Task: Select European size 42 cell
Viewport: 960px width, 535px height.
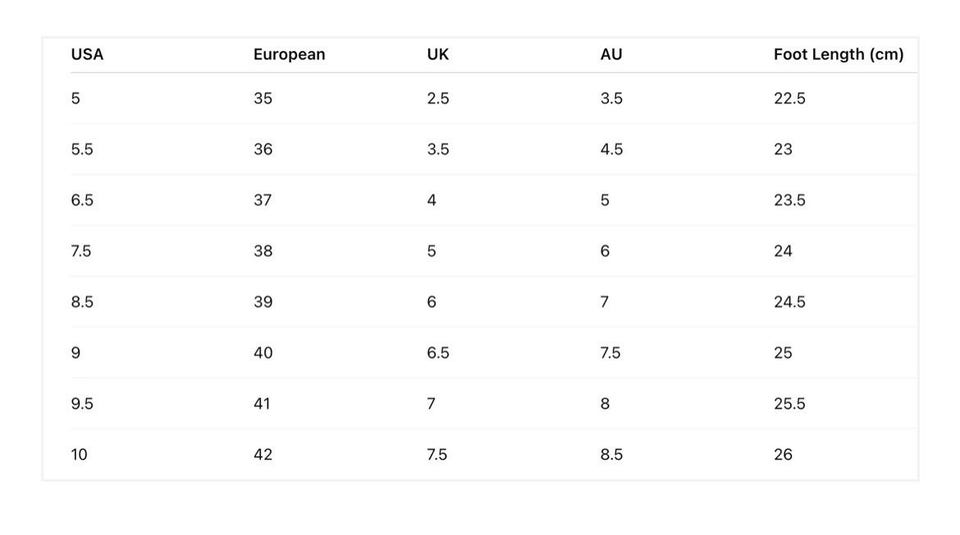Action: (263, 454)
